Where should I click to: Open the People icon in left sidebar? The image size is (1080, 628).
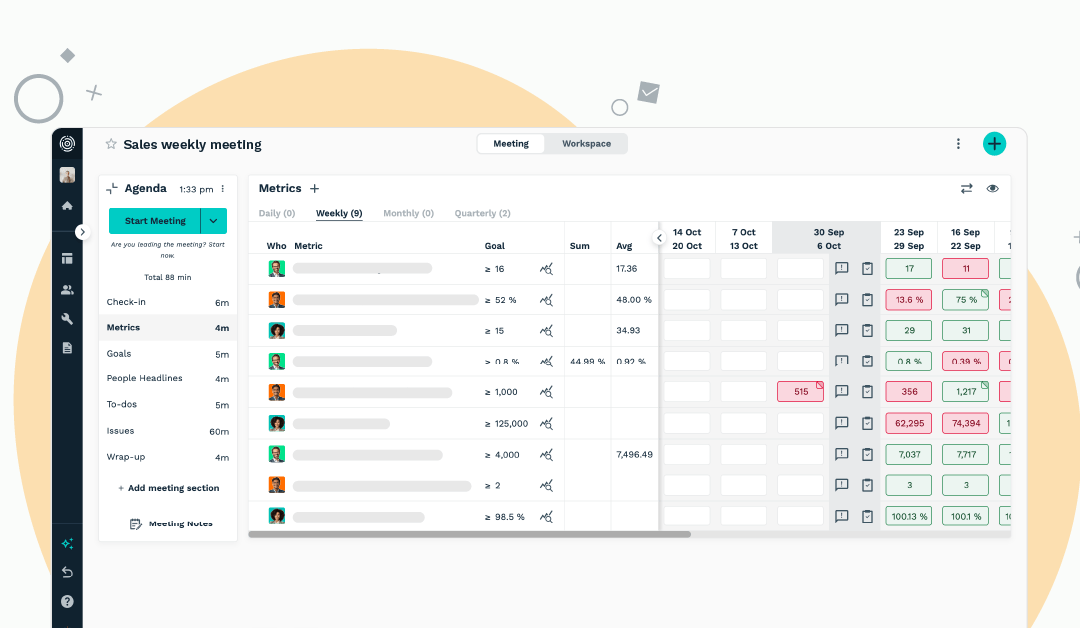point(67,290)
